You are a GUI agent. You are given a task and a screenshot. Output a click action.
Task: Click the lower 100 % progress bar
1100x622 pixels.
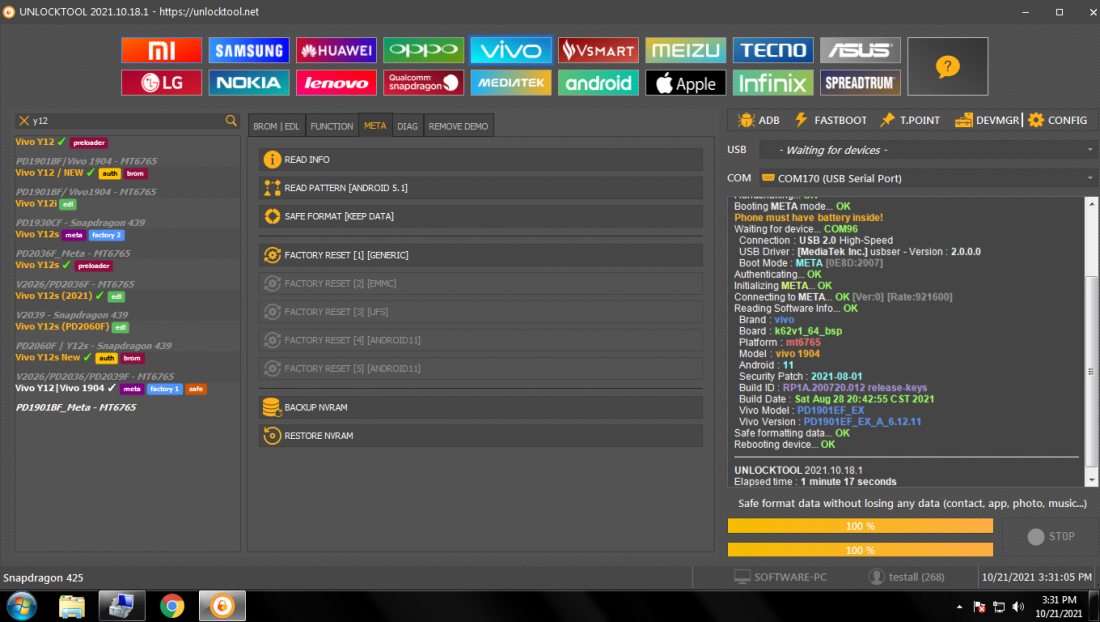click(x=860, y=550)
